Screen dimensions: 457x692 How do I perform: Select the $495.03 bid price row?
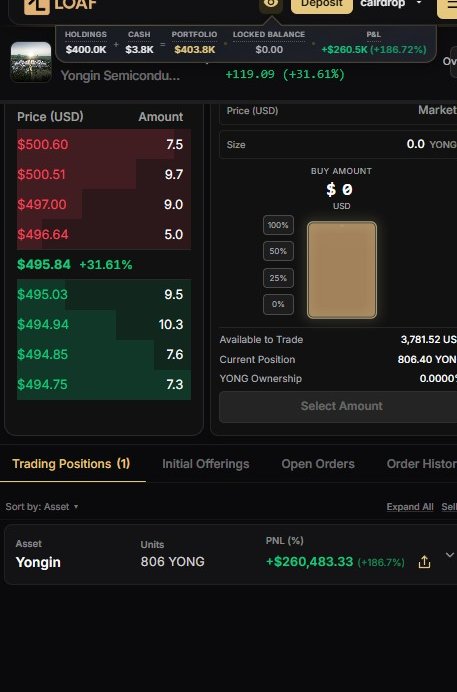(104, 294)
